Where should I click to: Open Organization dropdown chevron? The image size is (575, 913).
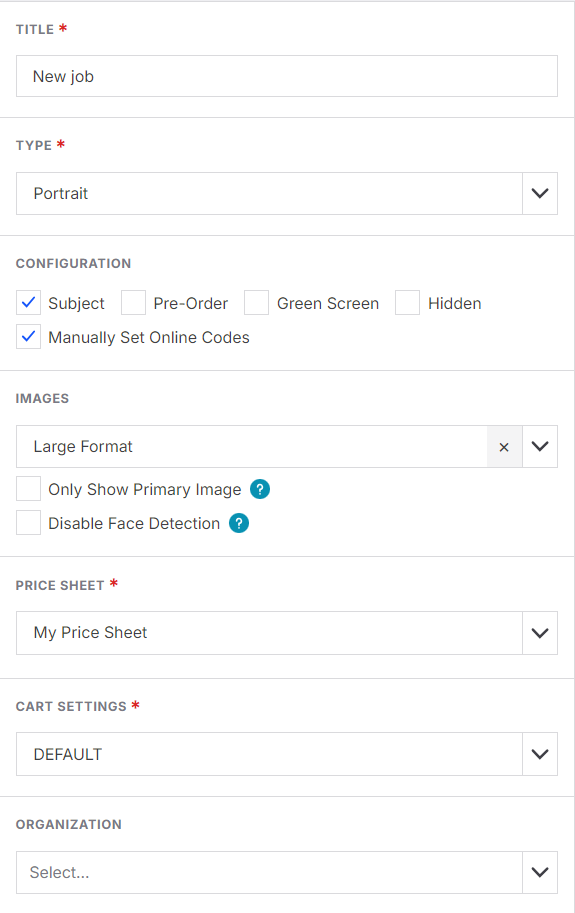tap(540, 872)
